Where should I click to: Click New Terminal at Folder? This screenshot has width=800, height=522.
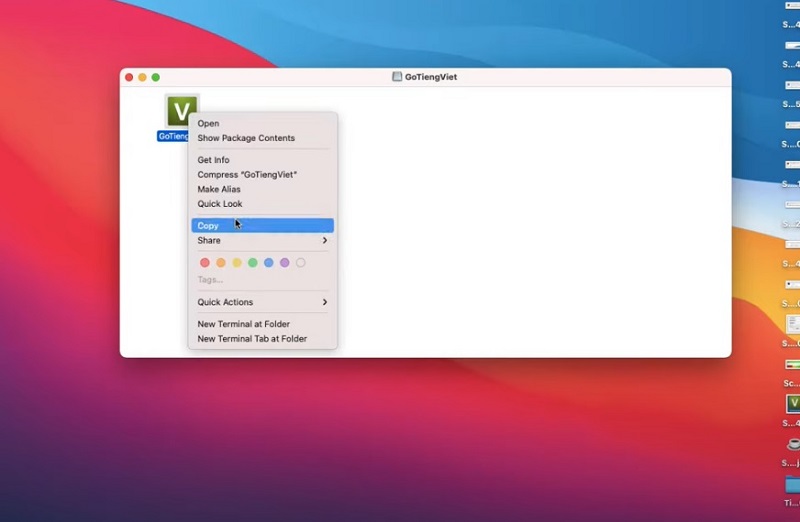[x=243, y=324]
